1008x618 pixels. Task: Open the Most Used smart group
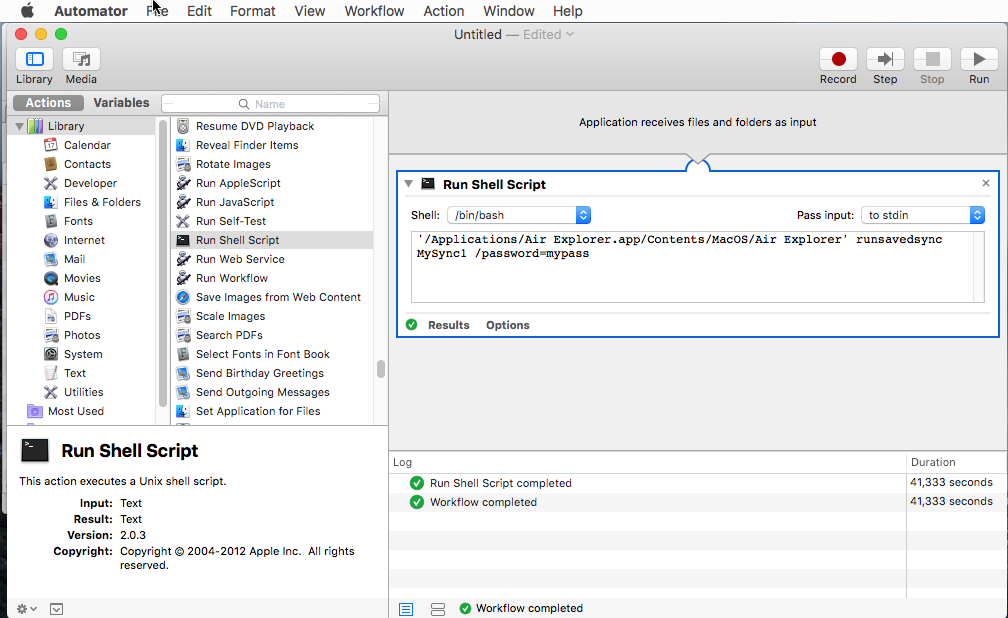(75, 411)
